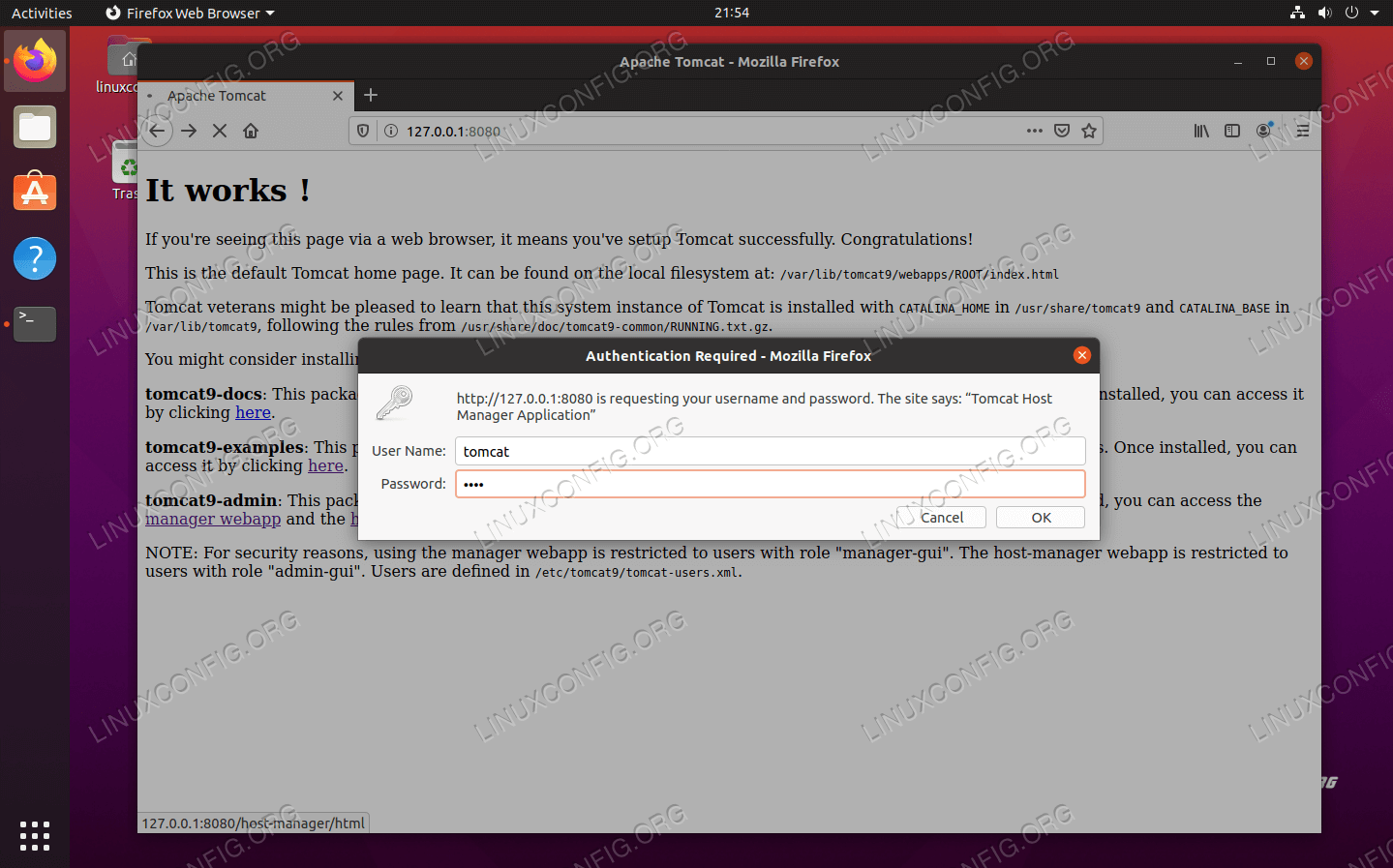Screen dimensions: 1393x868
Task: Click the /etc/tomcat9/tomcat-users.xml path text
Action: point(637,573)
